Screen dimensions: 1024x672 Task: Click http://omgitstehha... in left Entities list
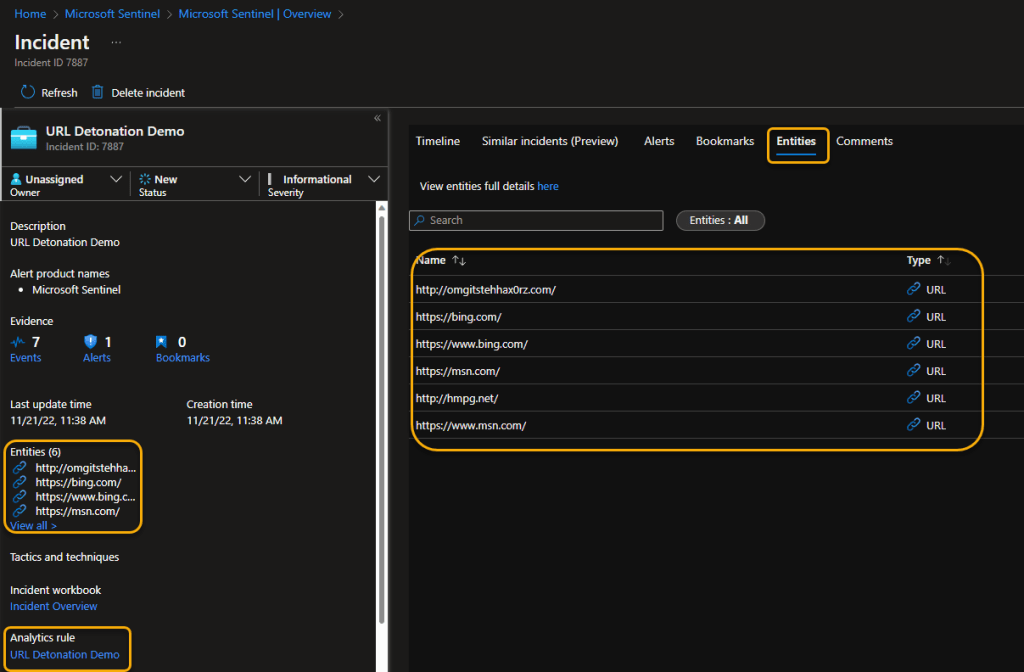[x=86, y=468]
